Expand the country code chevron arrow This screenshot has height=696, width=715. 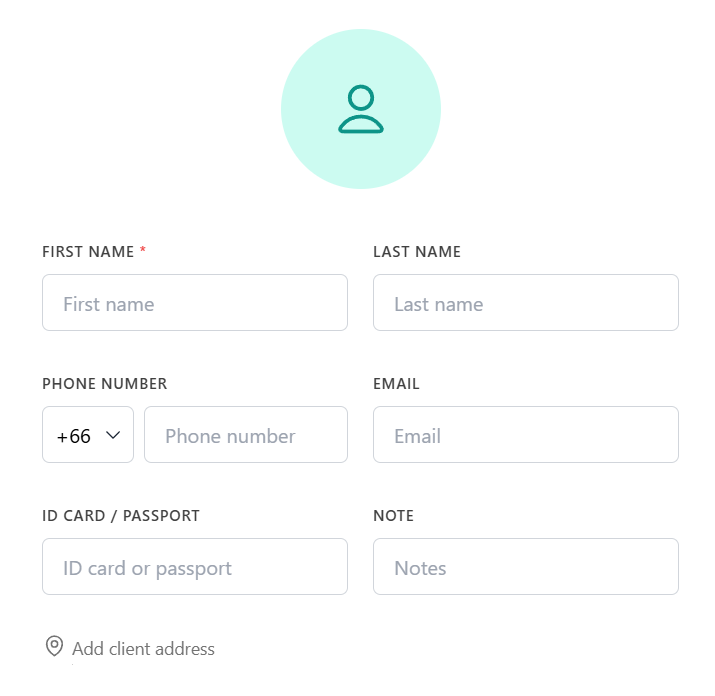113,435
